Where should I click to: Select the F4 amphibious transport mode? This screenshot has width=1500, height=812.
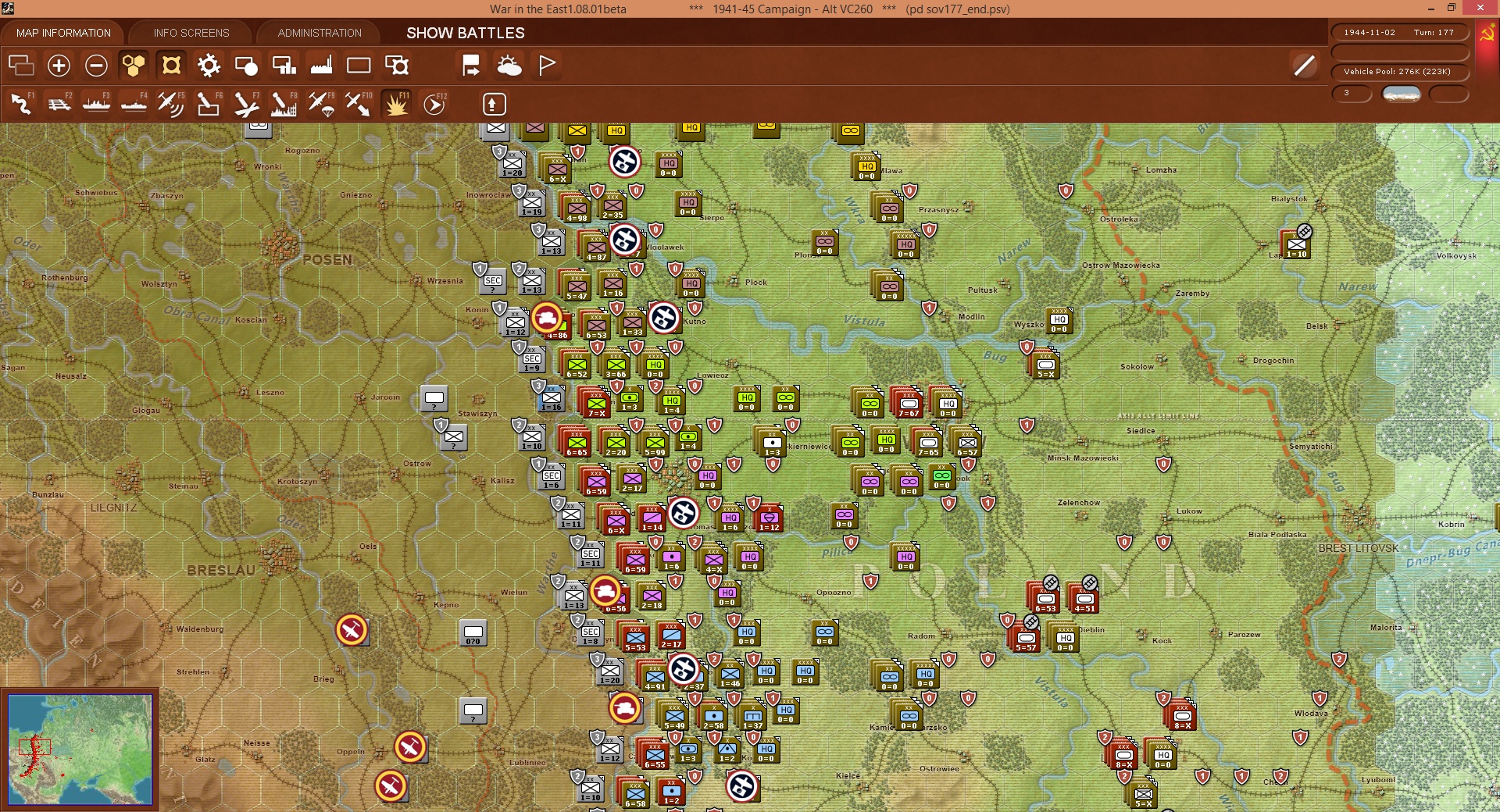point(134,104)
